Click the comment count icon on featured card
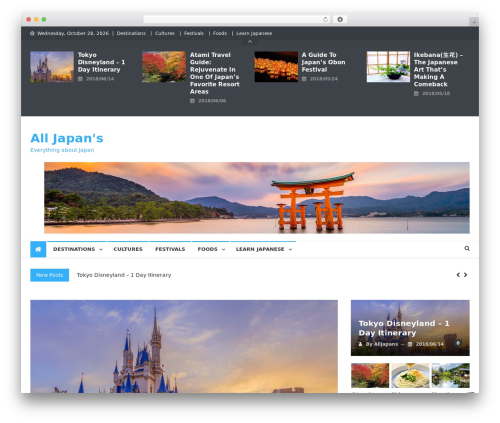 click(458, 343)
